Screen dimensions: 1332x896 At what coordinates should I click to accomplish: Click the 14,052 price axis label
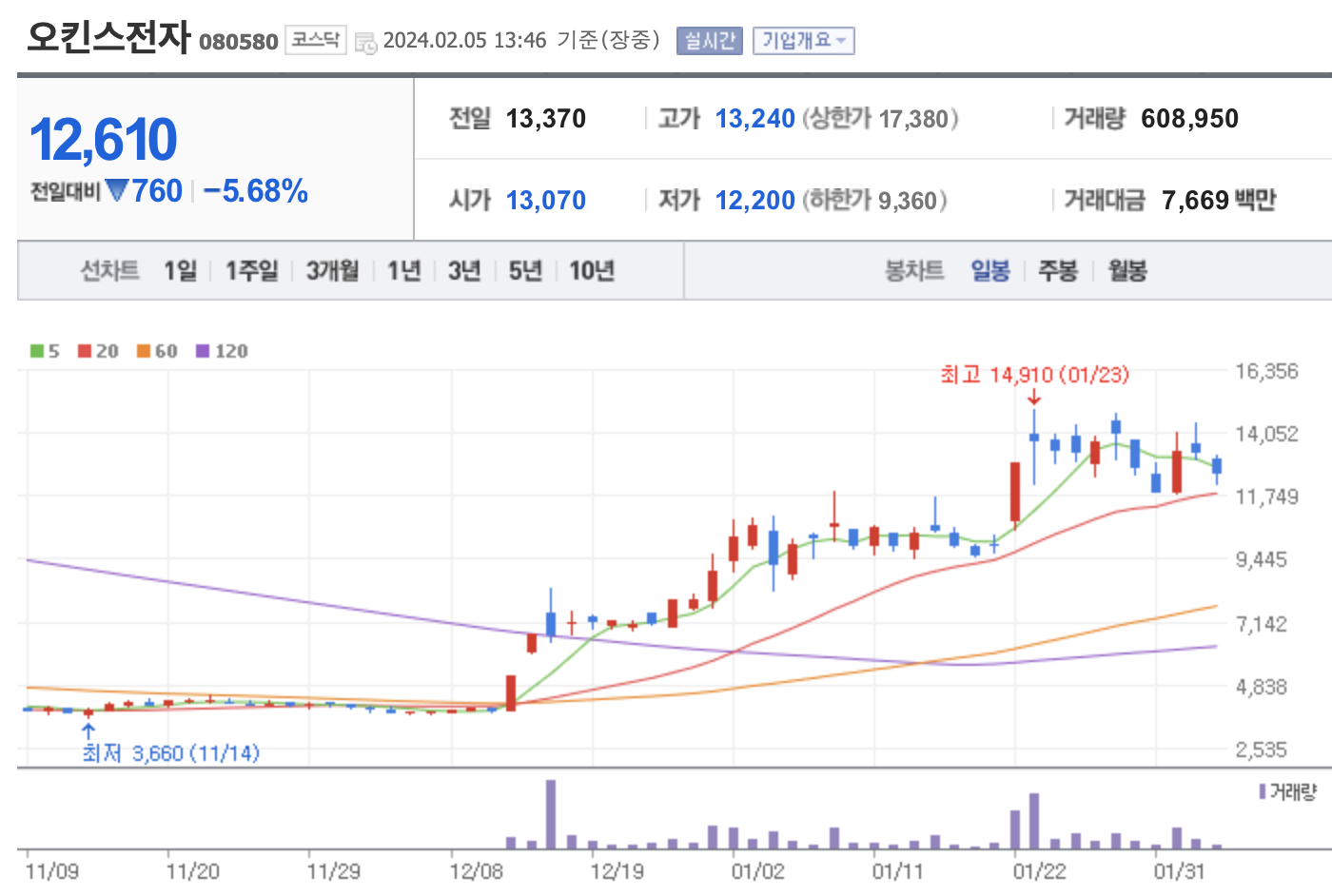1266,434
